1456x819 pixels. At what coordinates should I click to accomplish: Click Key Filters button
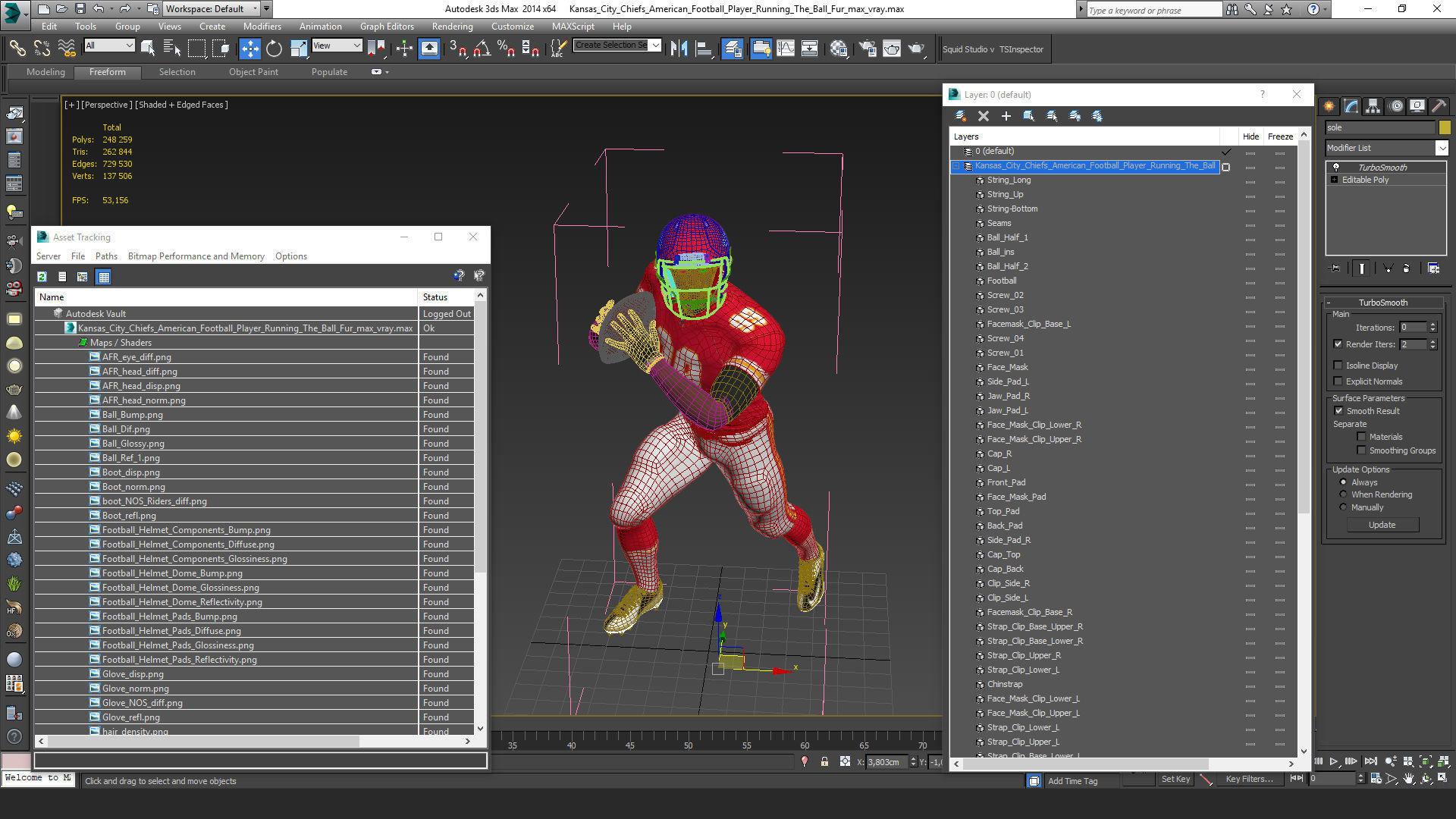point(1249,779)
